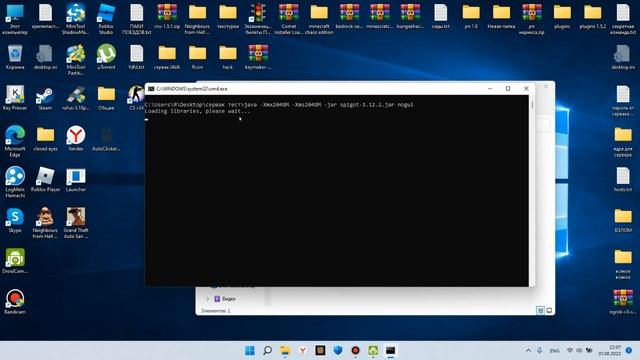The height and width of the screenshot is (360, 640).
Task: Launch Grand Theft Auto San Andreas shortcut
Action: tap(76, 222)
